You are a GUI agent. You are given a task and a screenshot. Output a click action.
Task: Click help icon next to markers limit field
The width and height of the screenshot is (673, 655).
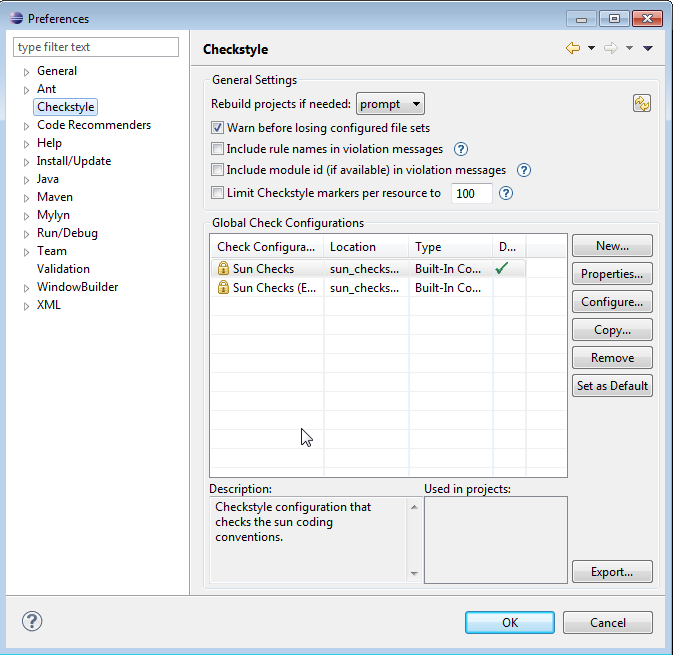506,193
